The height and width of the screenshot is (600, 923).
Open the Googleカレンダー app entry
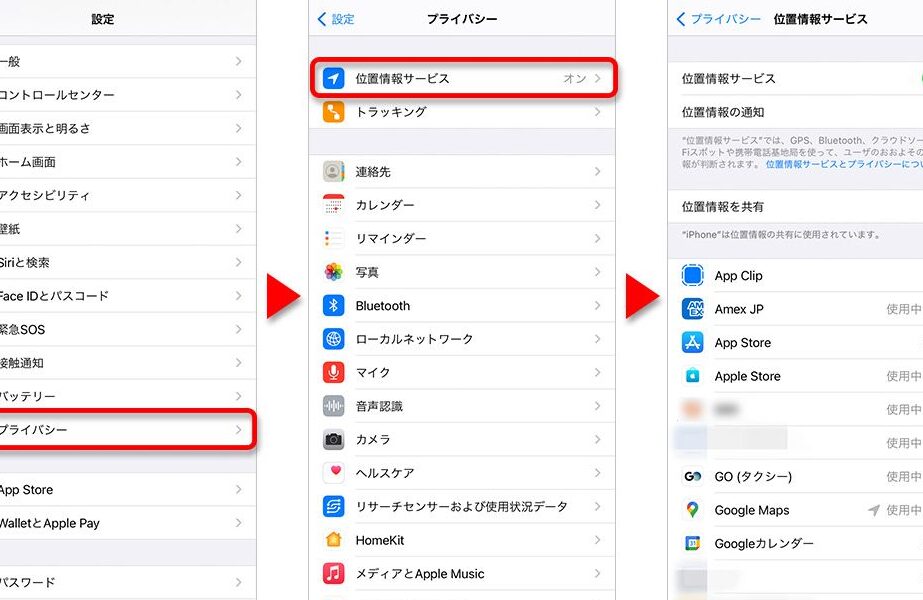[764, 544]
